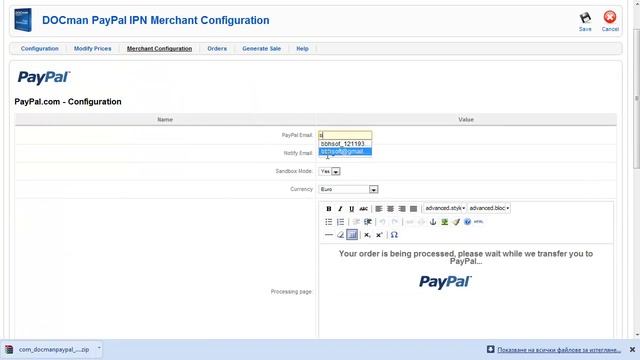Click the page vertical scrollbar
This screenshot has height=360, width=640.
pyautogui.click(x=636, y=98)
